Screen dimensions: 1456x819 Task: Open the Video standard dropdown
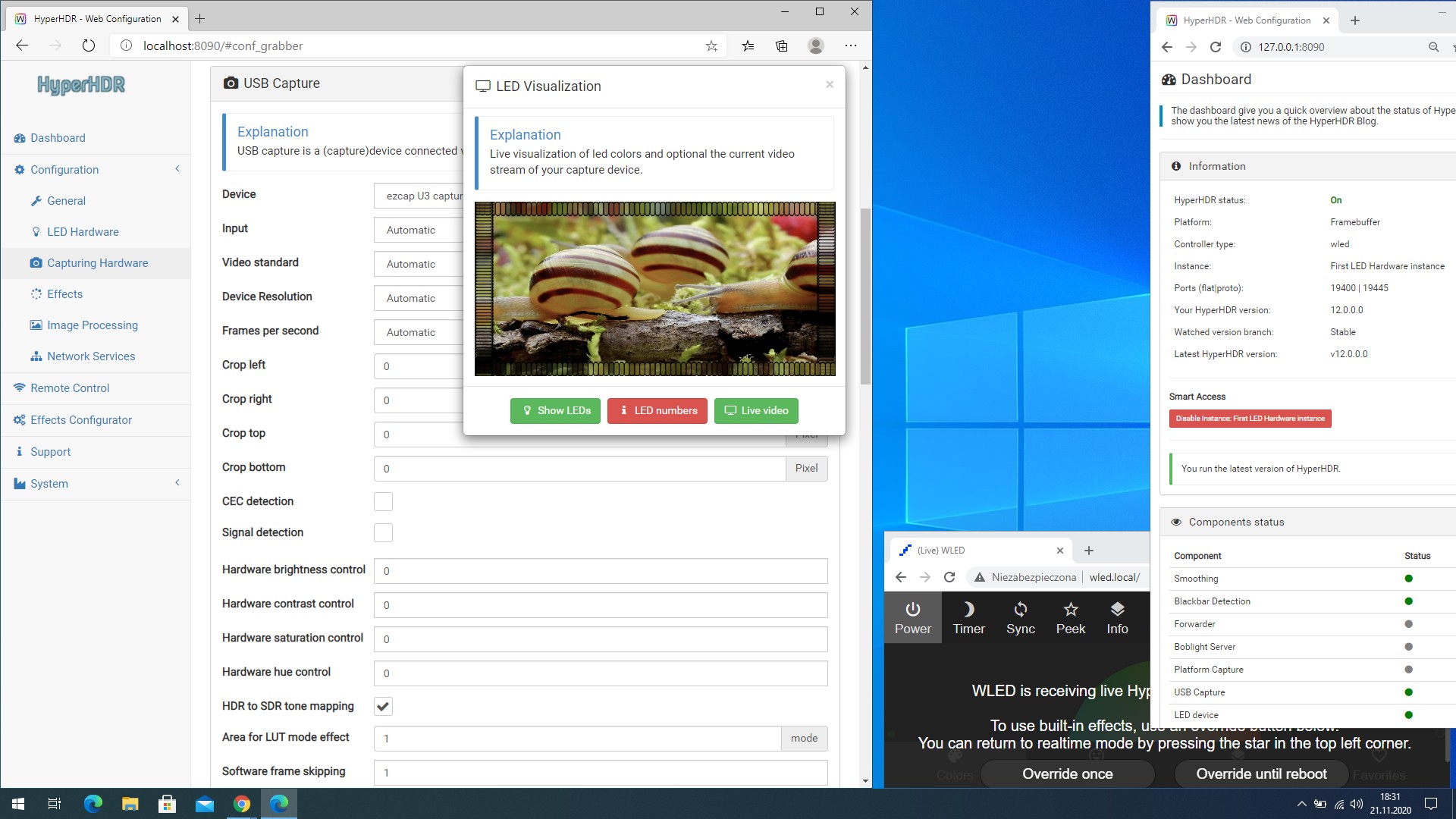(x=418, y=265)
